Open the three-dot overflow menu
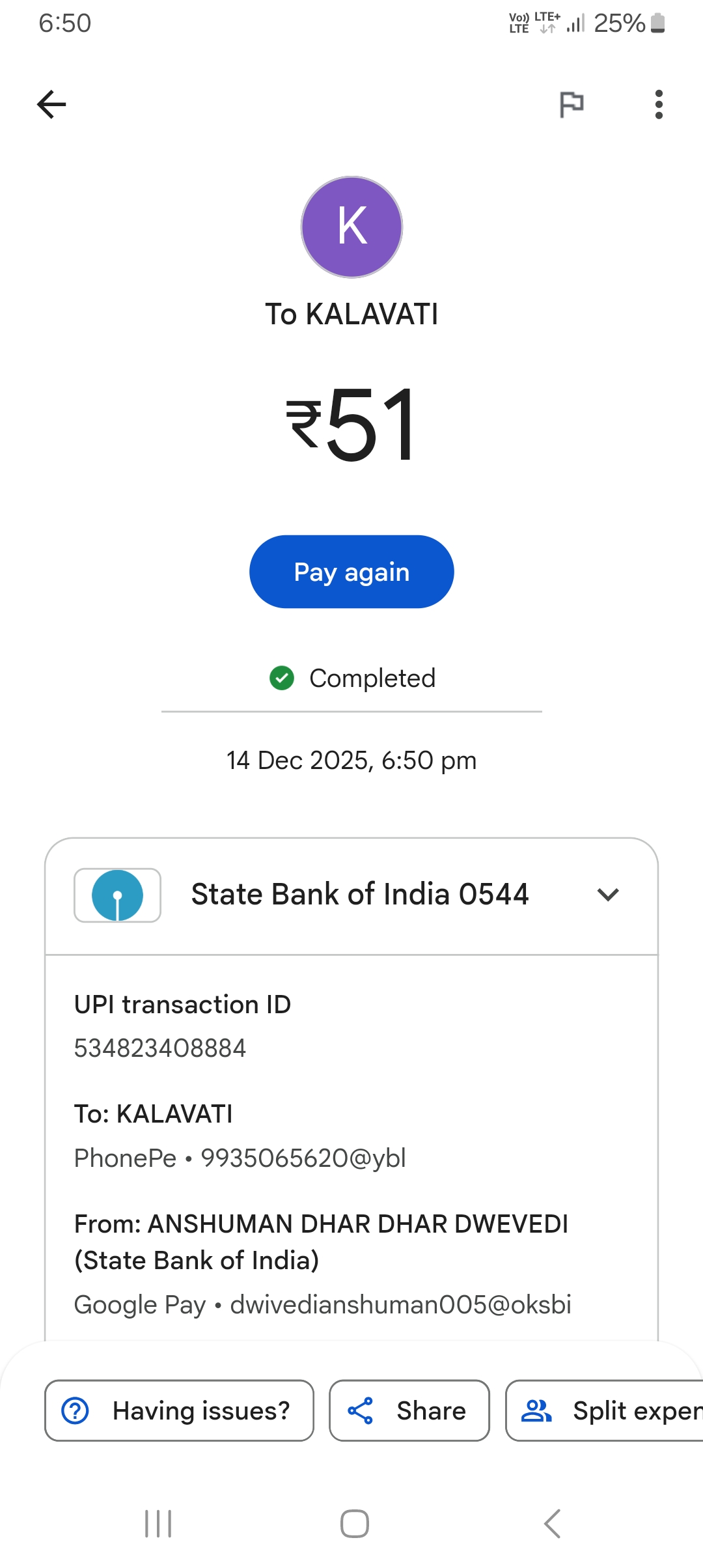Screen dimensions: 703x1568 click(659, 104)
